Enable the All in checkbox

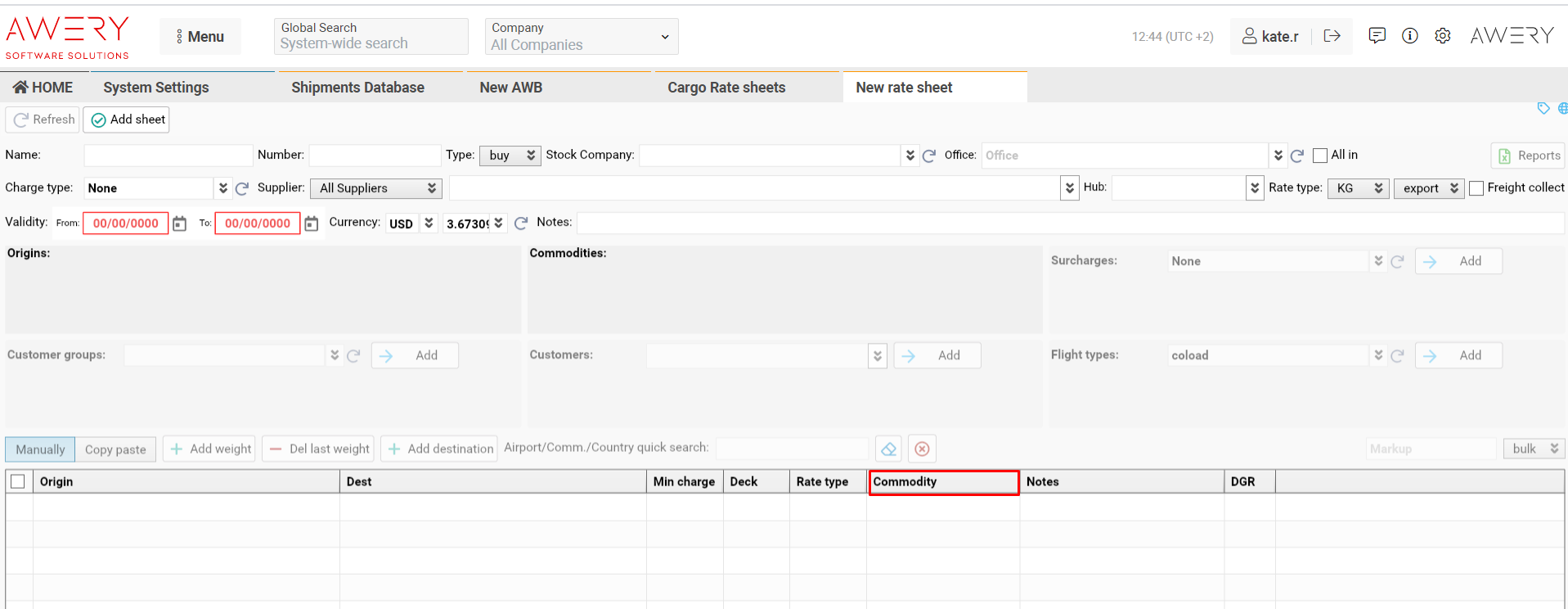coord(1319,156)
